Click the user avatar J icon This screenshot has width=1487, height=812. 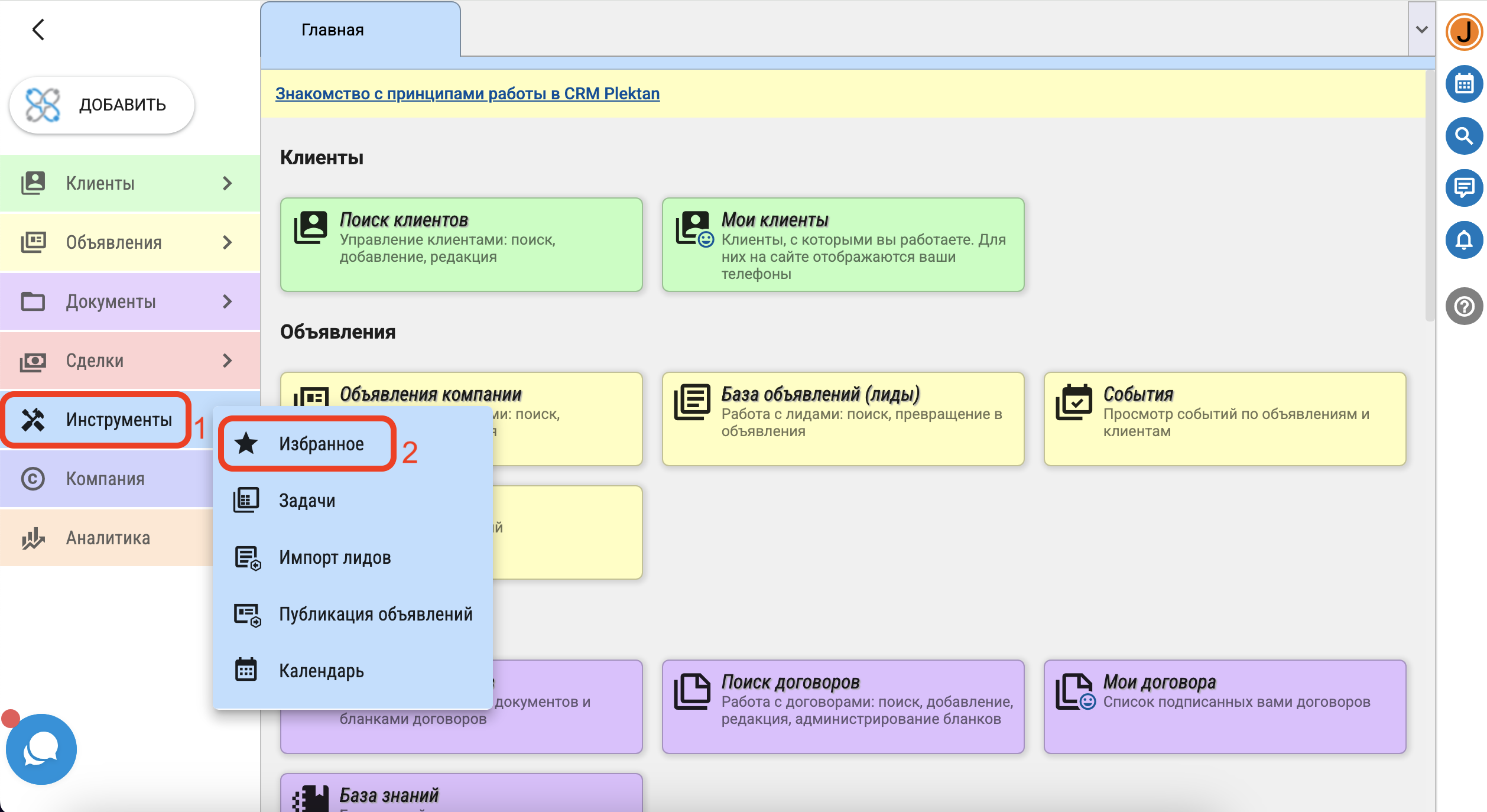[x=1463, y=32]
